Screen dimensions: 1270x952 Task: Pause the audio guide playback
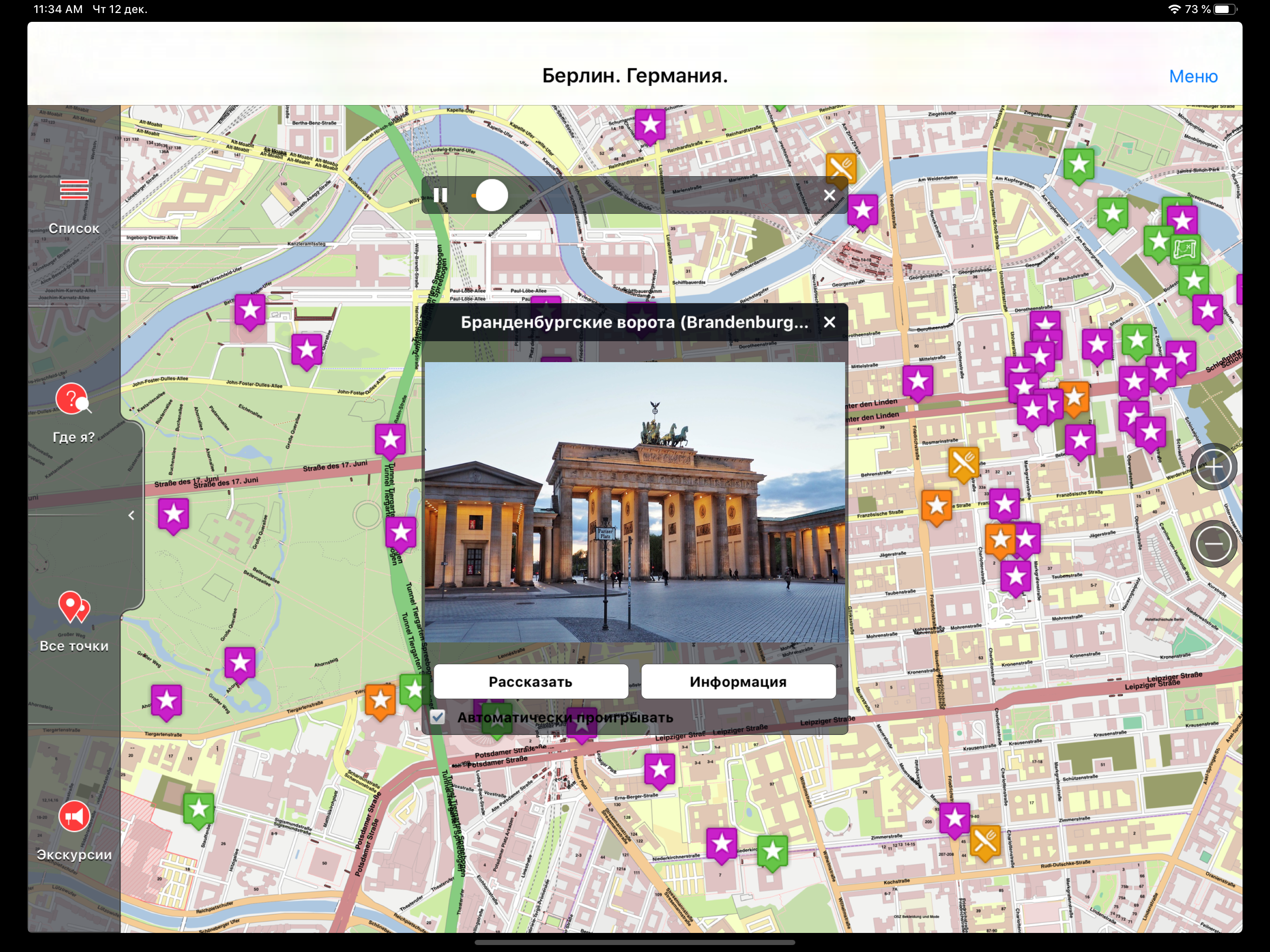[x=440, y=195]
